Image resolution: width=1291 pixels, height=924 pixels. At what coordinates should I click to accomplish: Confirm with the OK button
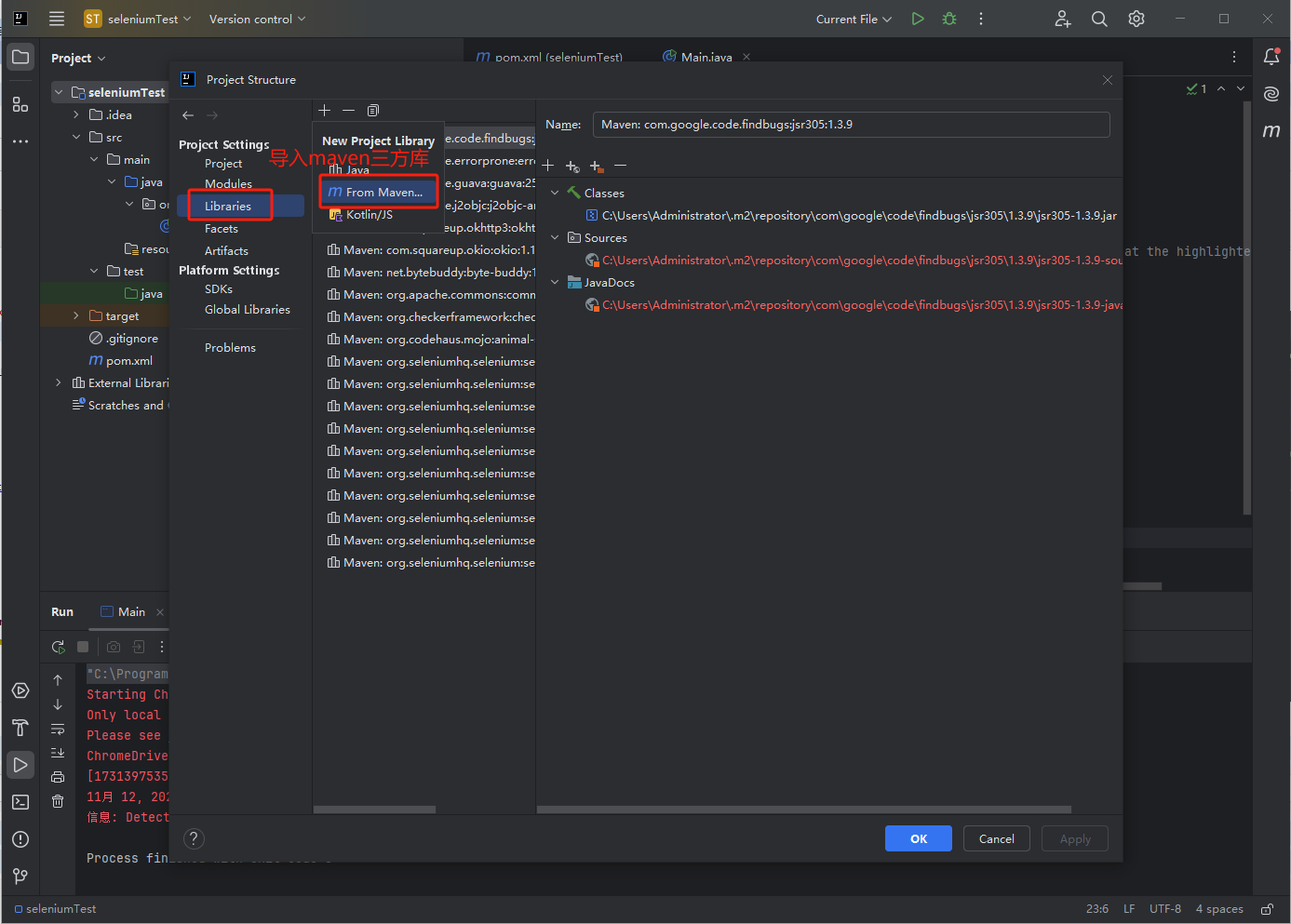point(919,838)
